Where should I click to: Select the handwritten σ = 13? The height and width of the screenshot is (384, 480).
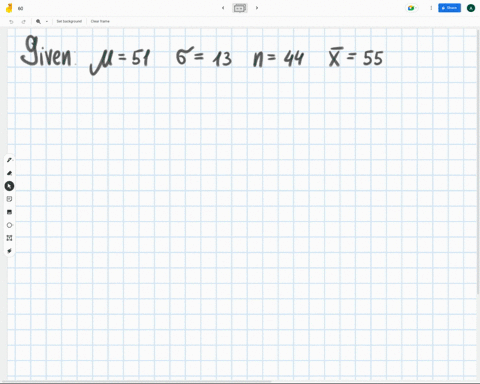[x=204, y=57]
